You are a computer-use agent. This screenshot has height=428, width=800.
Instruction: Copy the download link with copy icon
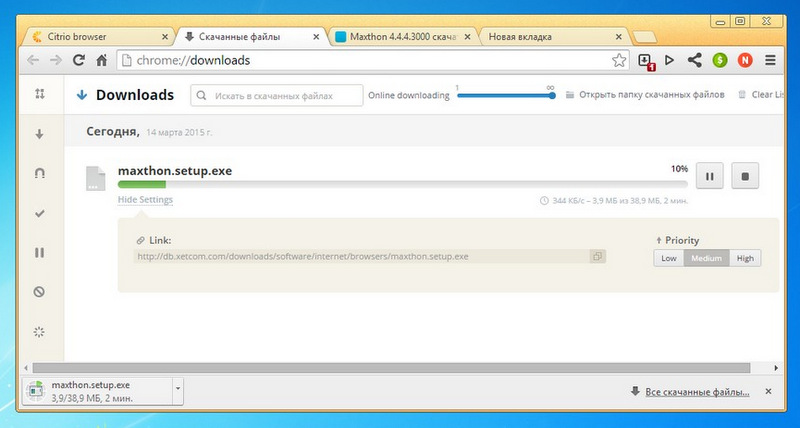click(597, 256)
